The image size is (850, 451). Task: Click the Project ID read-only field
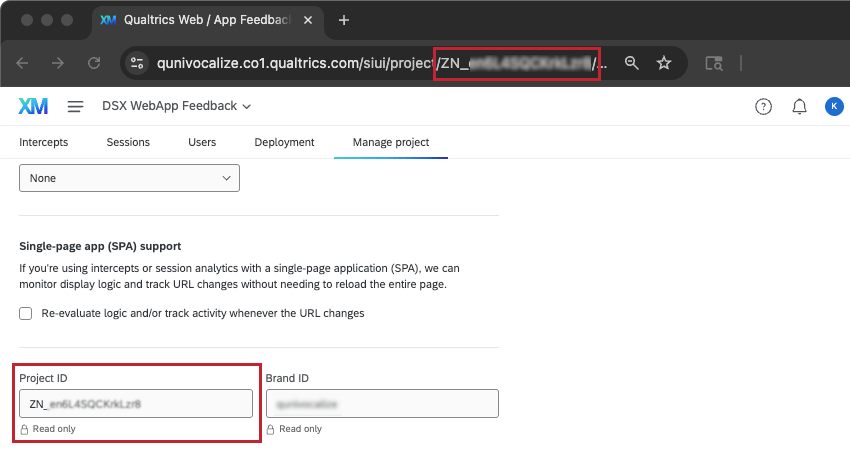135,404
